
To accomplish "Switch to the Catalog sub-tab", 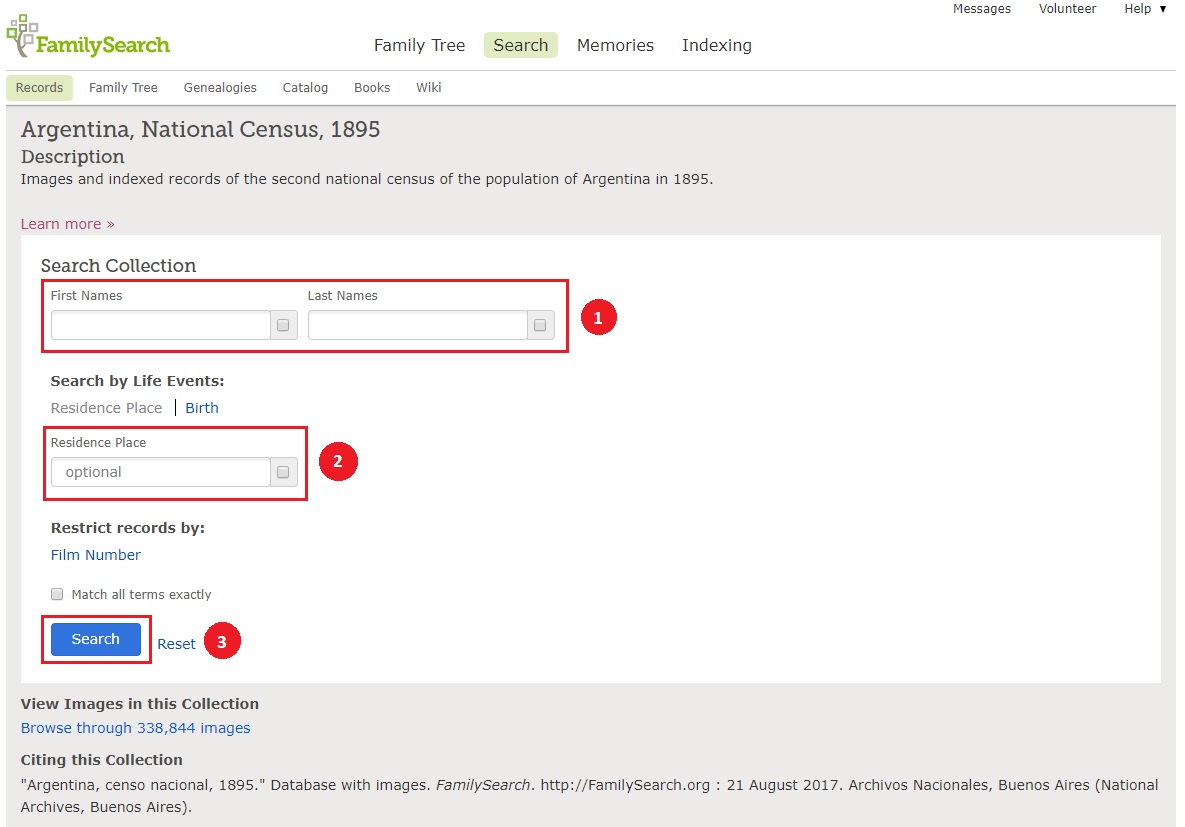I will 305,88.
